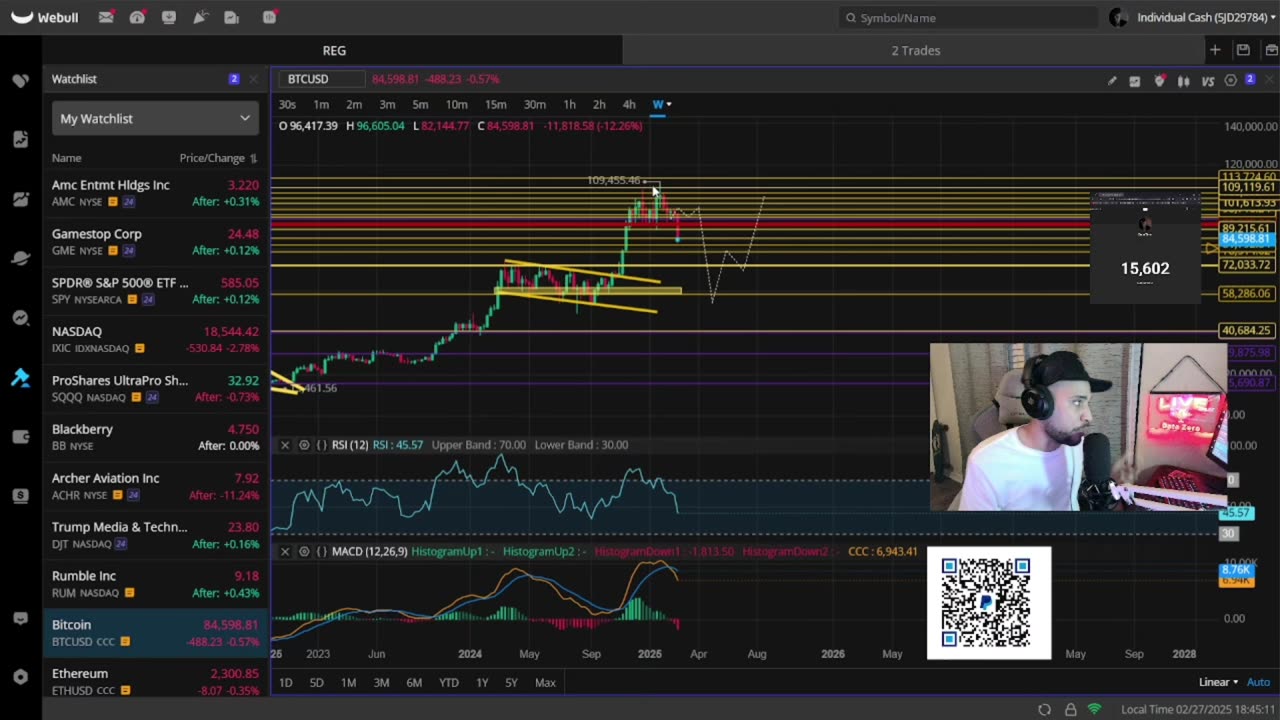Set chart range to 3M
Viewport: 1280px width, 720px height.
click(x=381, y=682)
